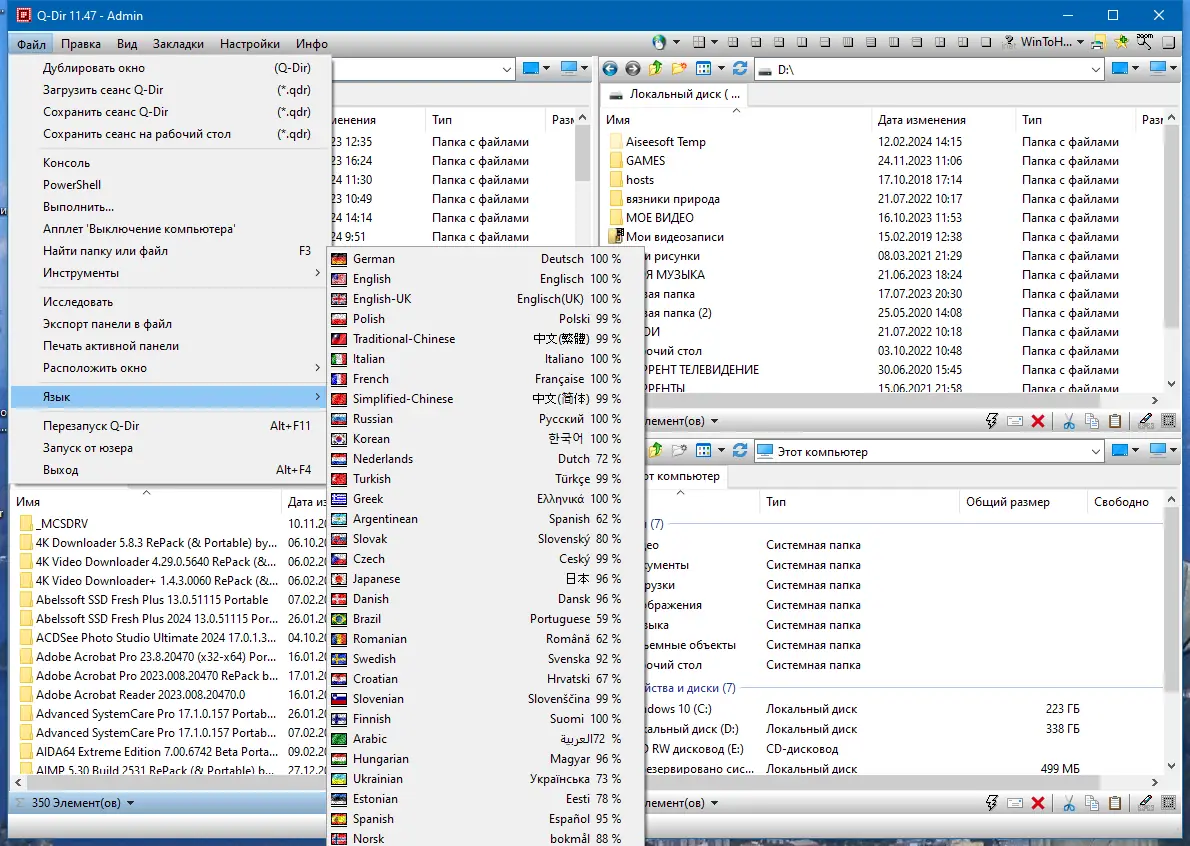
Task: Expand the top-left pane address bar dropdown
Action: [506, 70]
